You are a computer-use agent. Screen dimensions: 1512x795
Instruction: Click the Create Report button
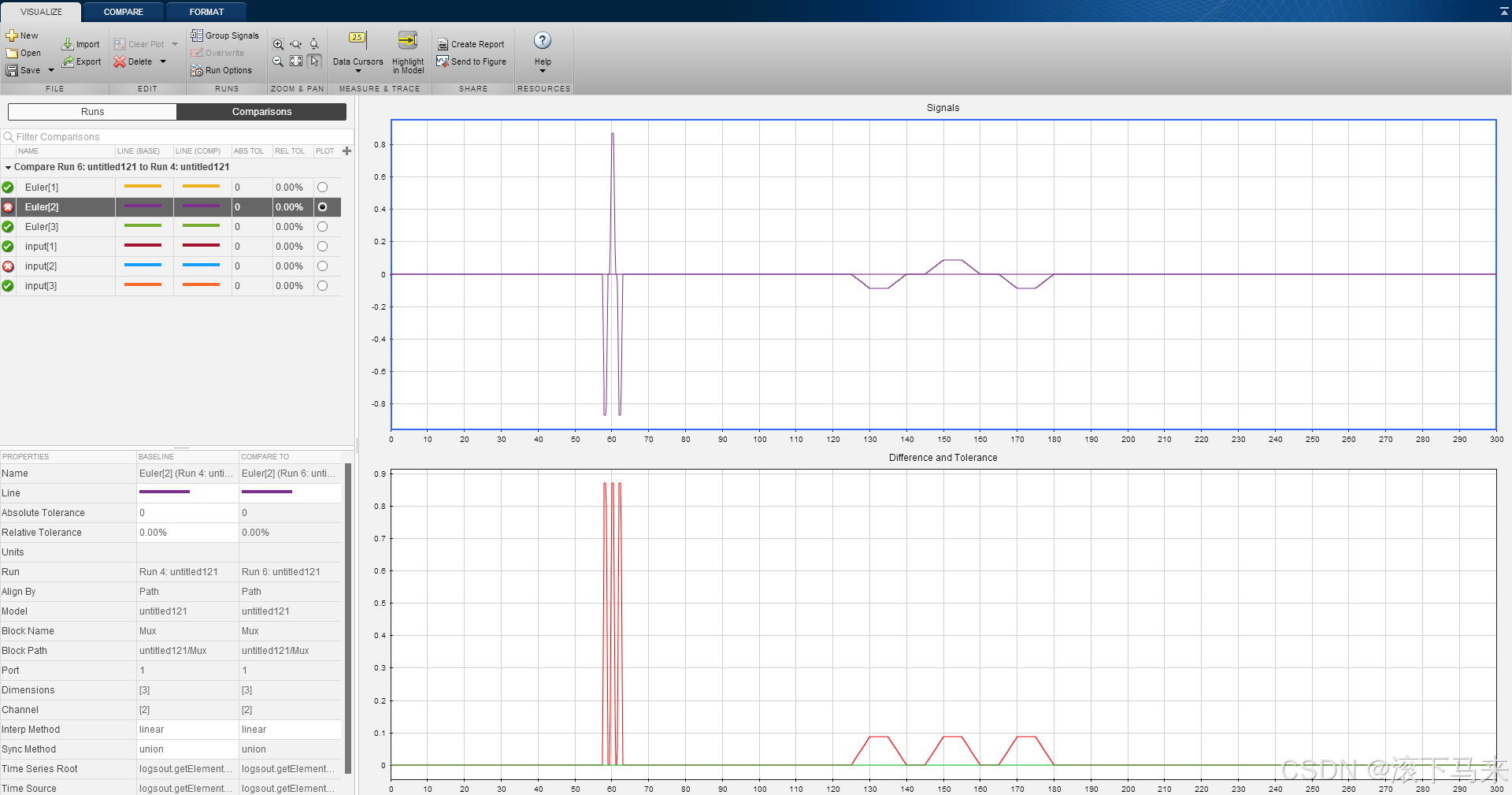coord(471,44)
